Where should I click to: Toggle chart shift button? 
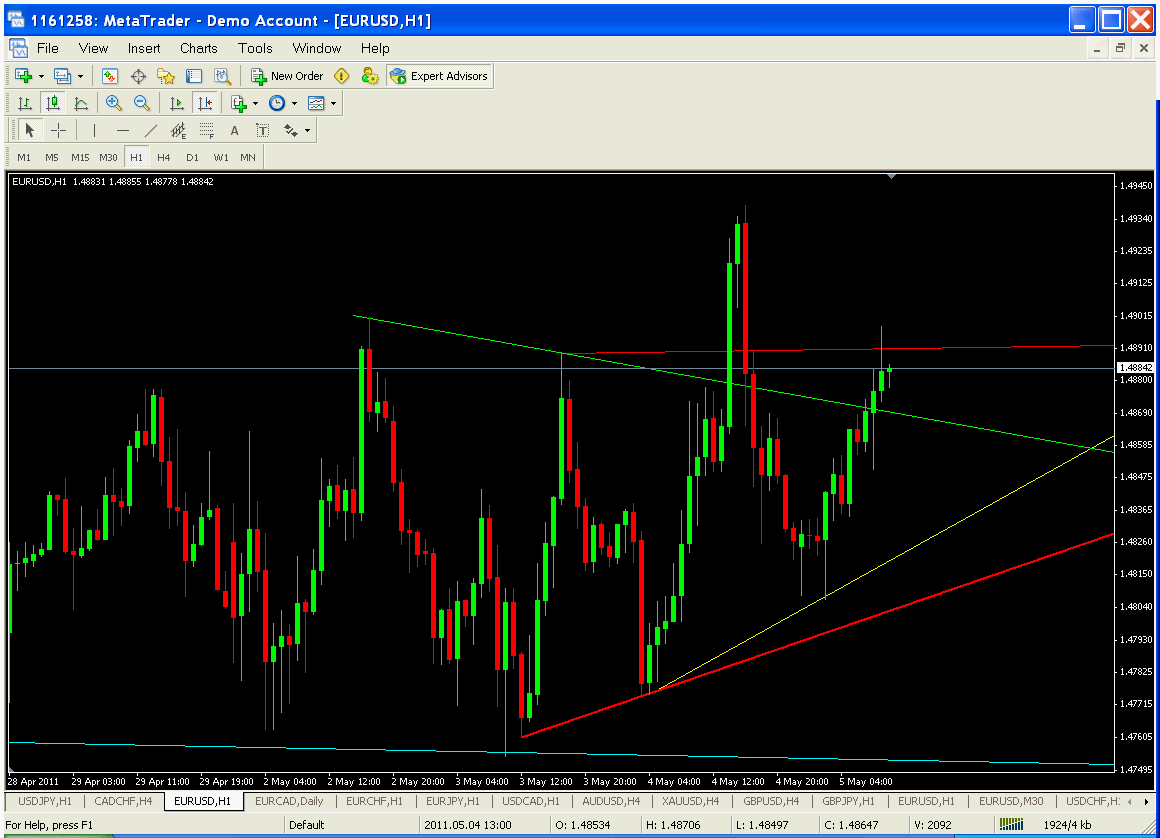[205, 103]
